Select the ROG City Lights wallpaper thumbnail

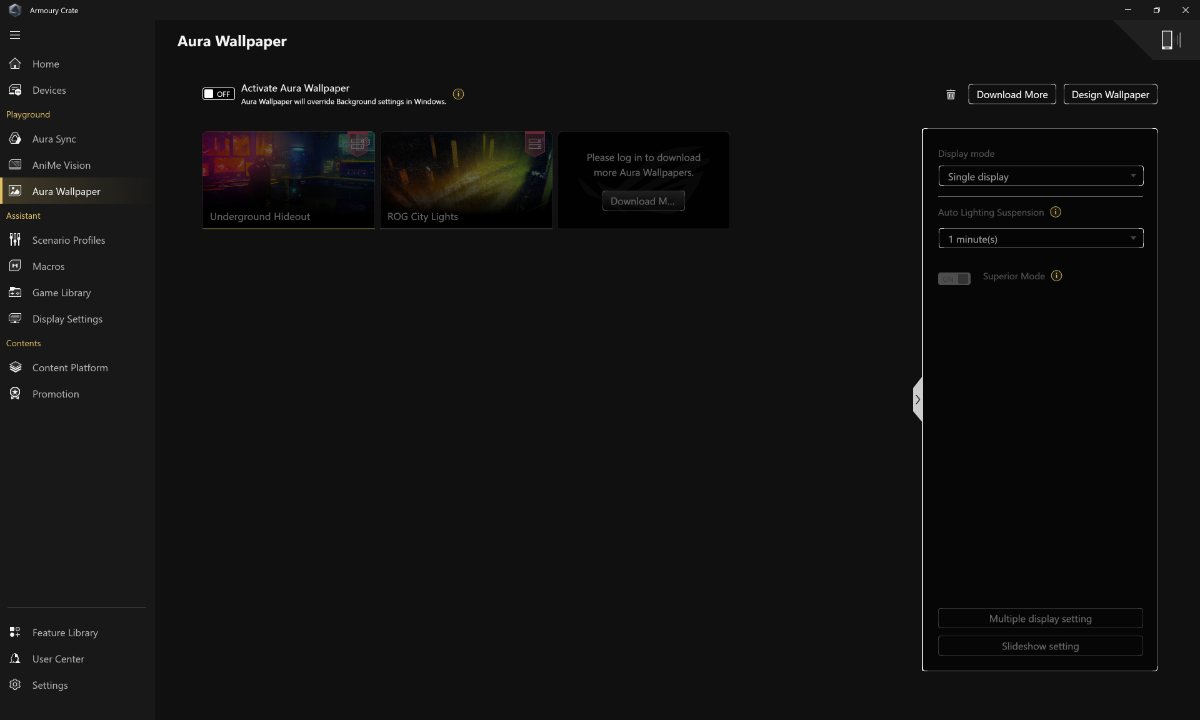click(466, 180)
